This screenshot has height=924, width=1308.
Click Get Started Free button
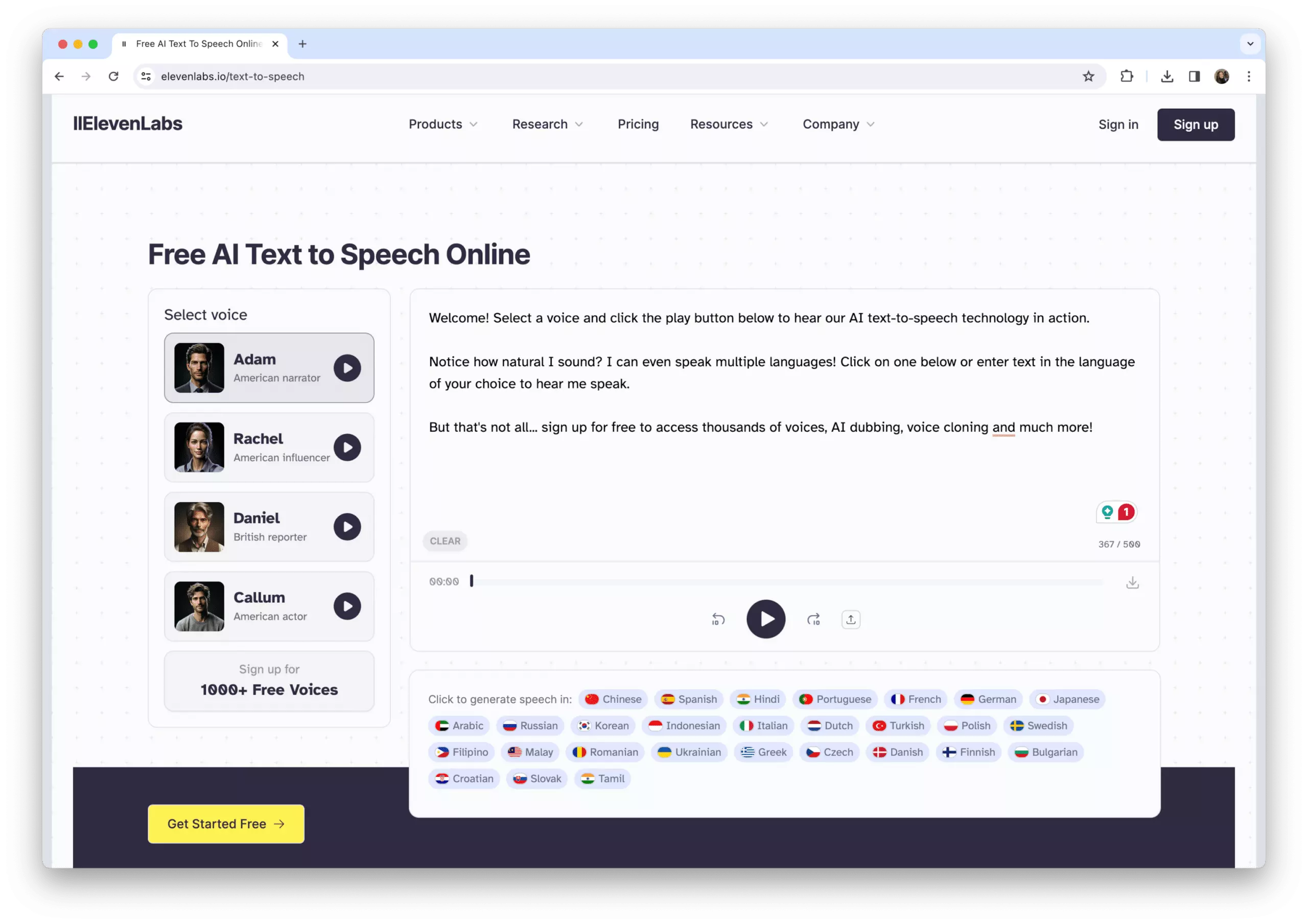point(226,824)
